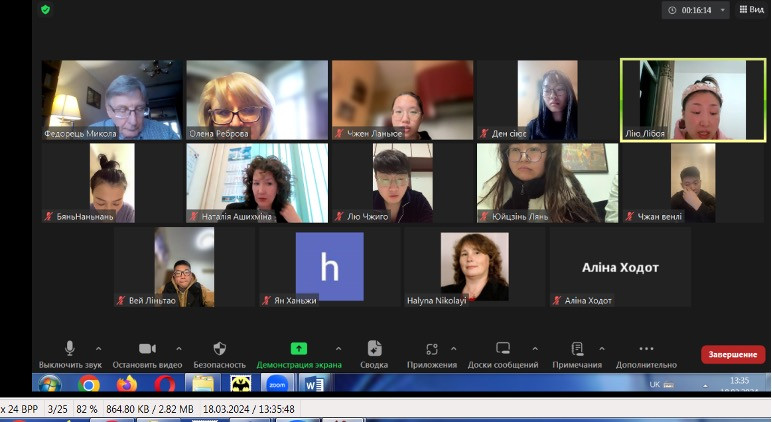Select the Наталія Ашихміна video tile

pos(257,183)
